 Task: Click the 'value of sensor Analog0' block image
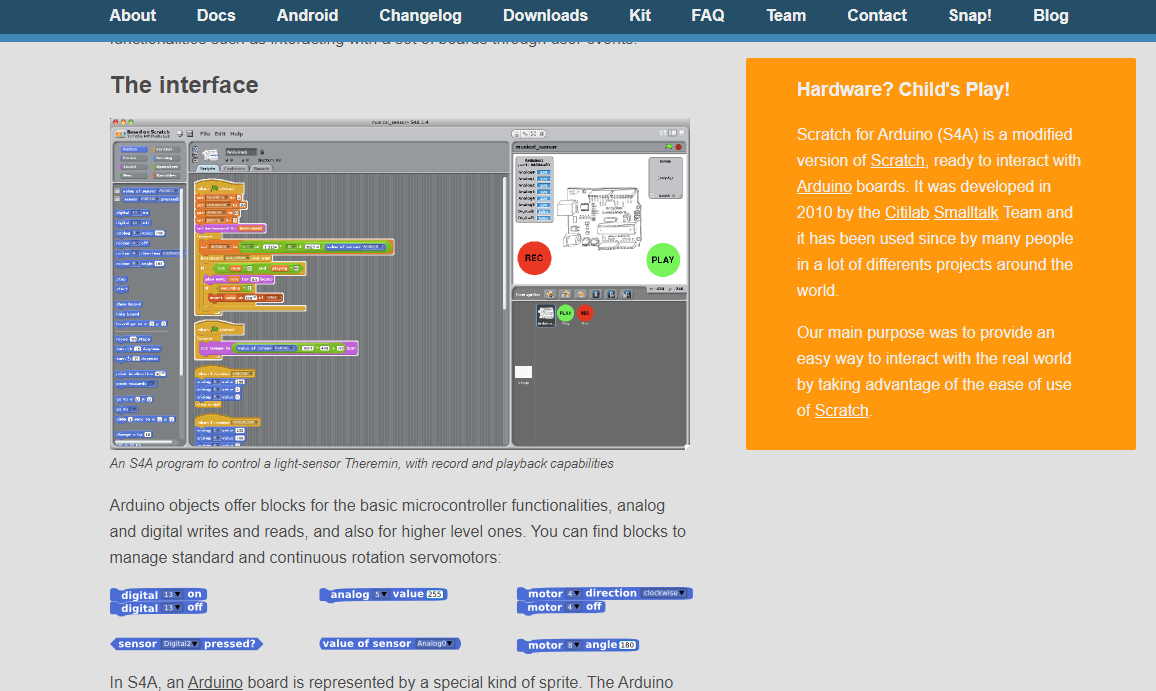click(x=390, y=644)
